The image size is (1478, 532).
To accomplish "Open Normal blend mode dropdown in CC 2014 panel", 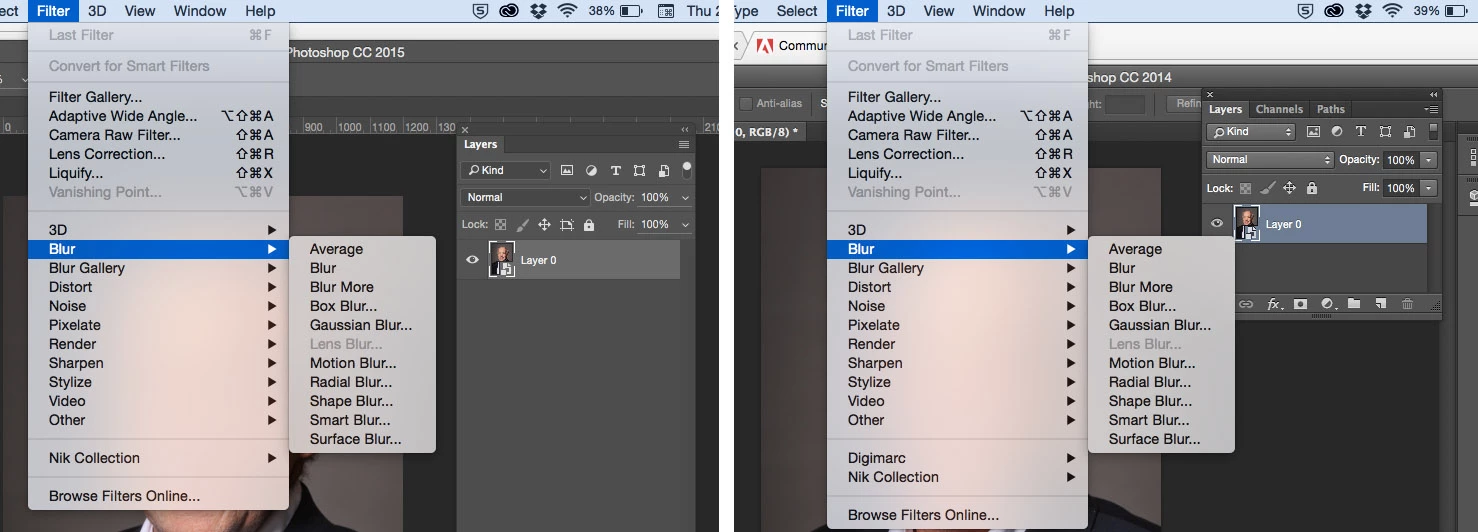I will [x=1270, y=160].
